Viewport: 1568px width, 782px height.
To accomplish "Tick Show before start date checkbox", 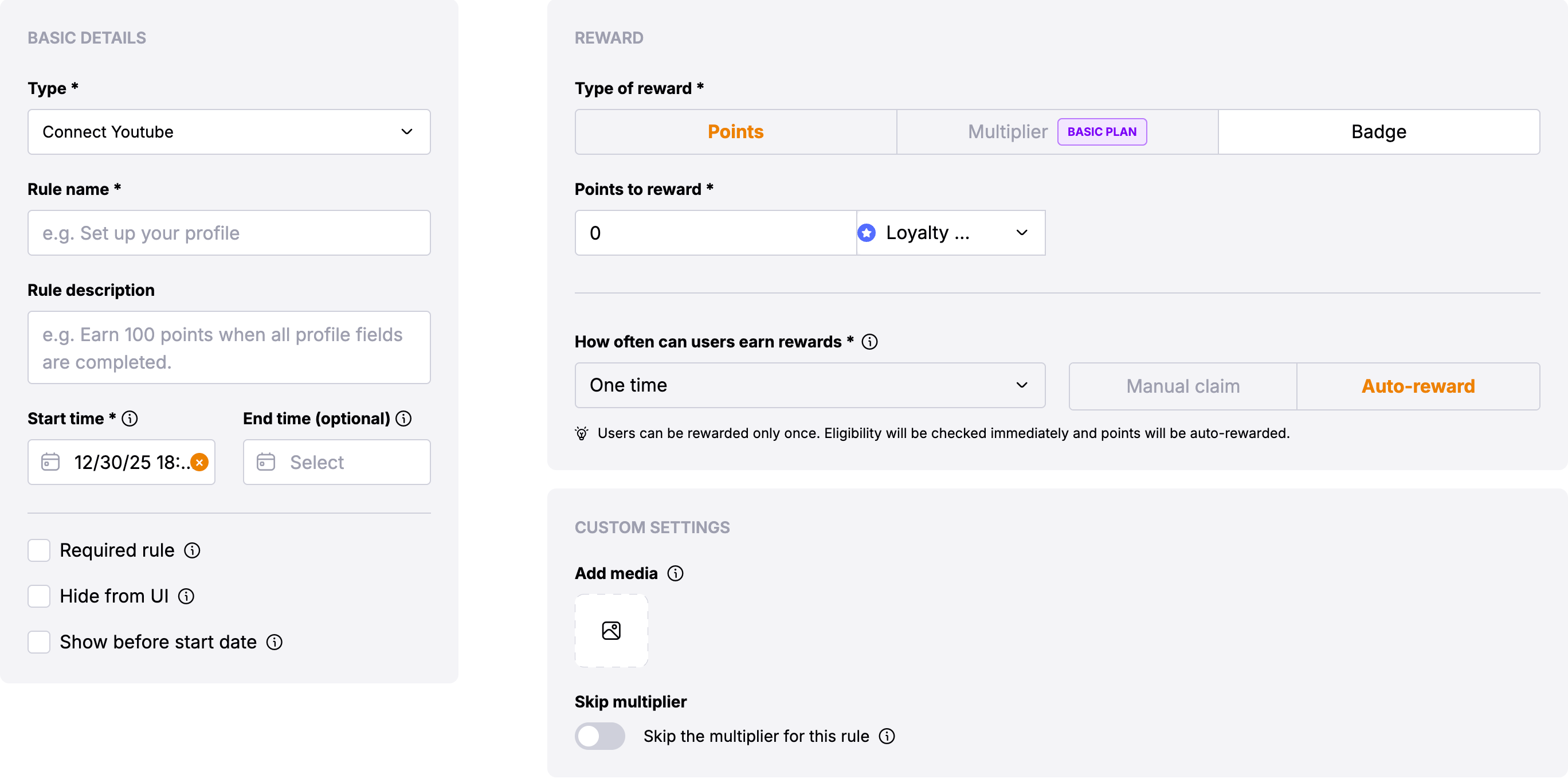I will pos(39,643).
